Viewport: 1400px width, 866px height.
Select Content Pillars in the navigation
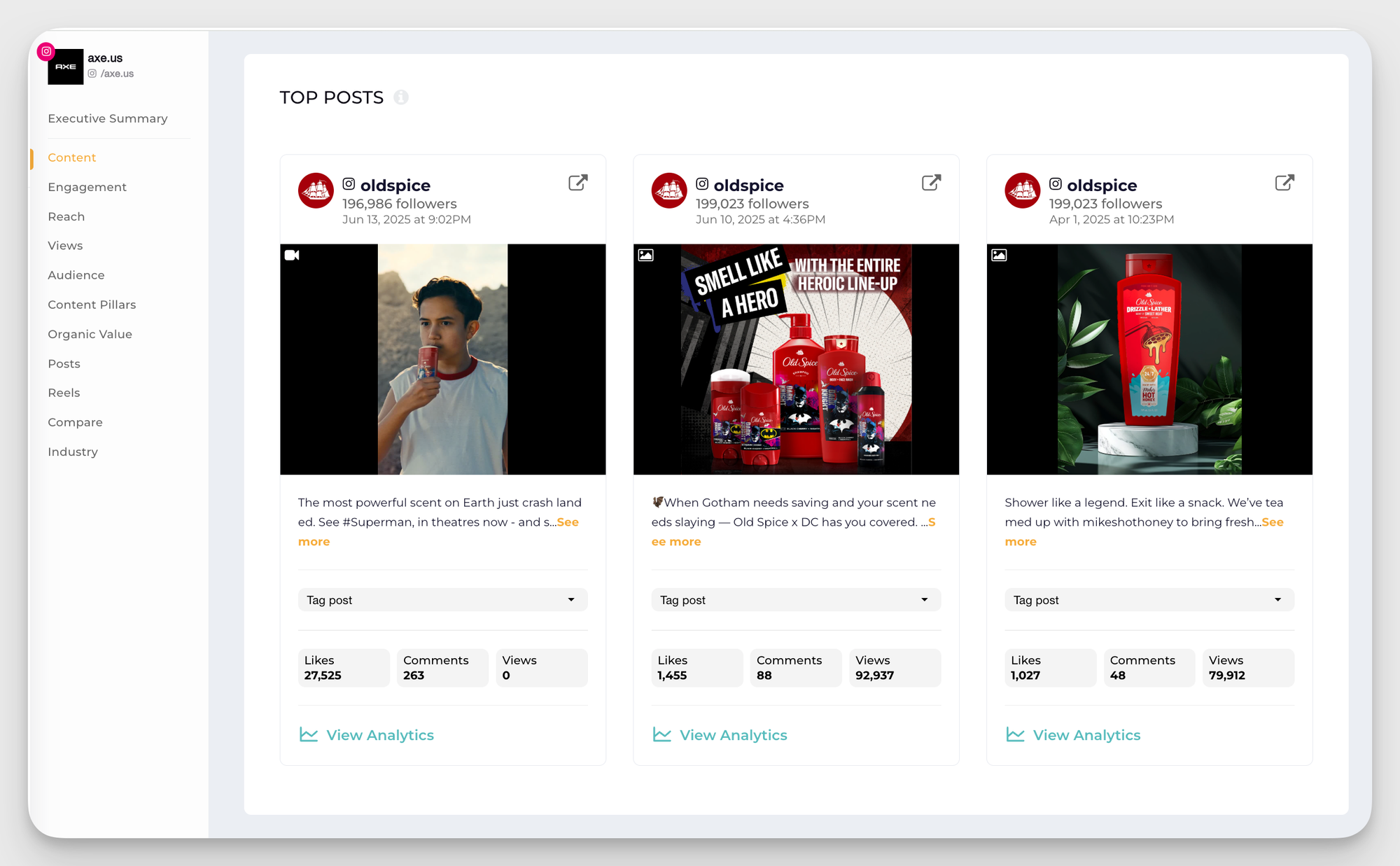click(92, 305)
